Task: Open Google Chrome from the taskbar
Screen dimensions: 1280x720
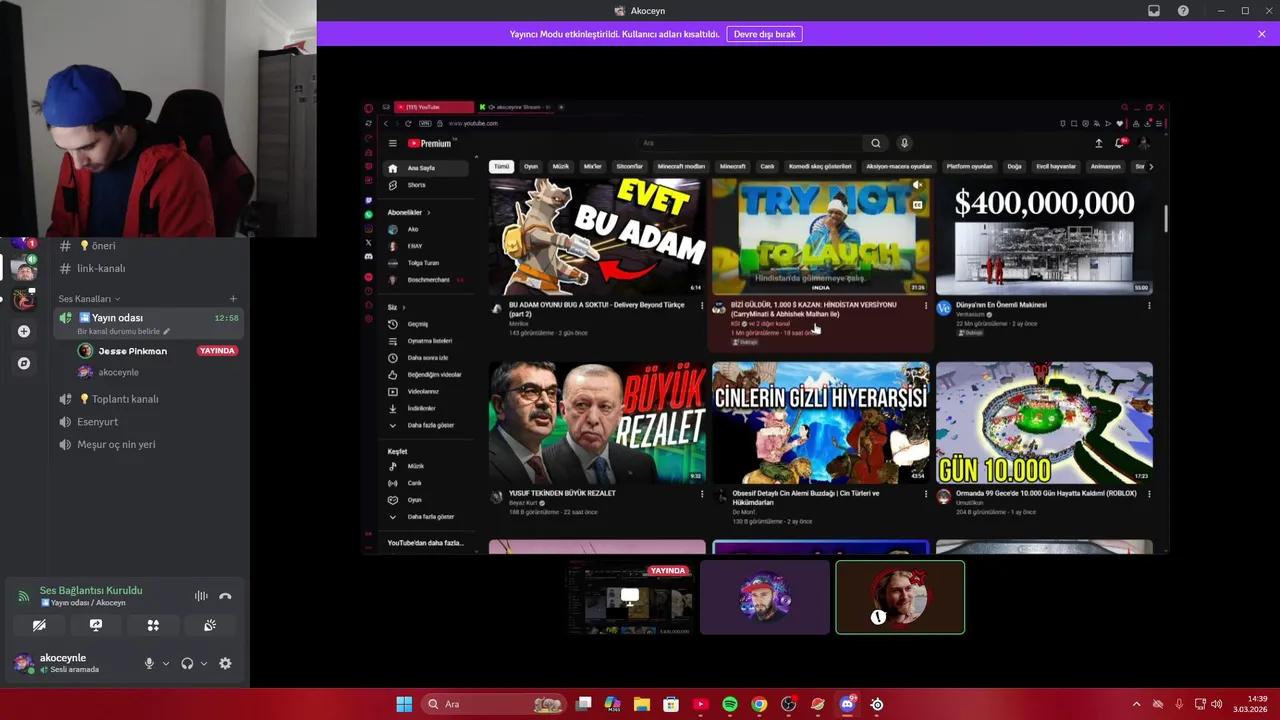Action: pyautogui.click(x=759, y=704)
